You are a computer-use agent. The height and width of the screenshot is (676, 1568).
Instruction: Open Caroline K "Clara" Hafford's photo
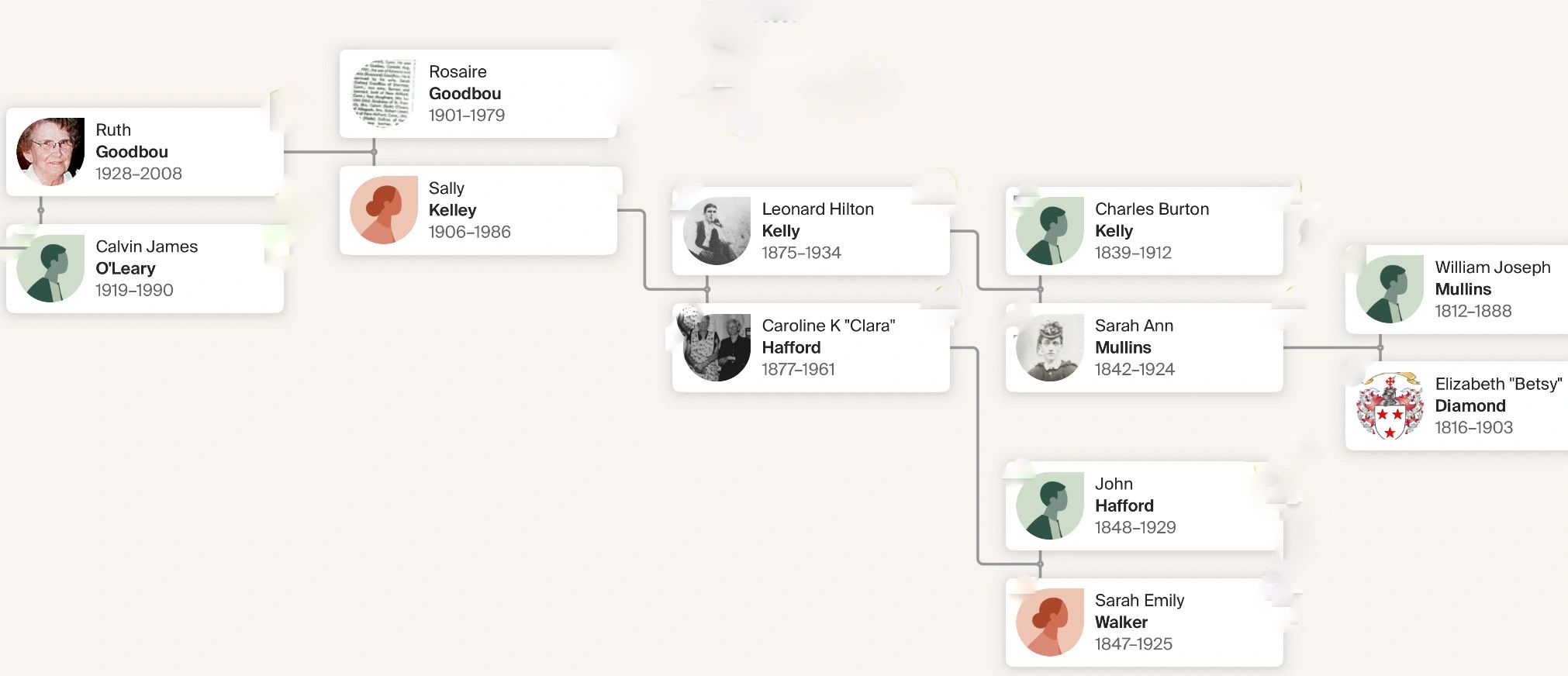click(717, 347)
